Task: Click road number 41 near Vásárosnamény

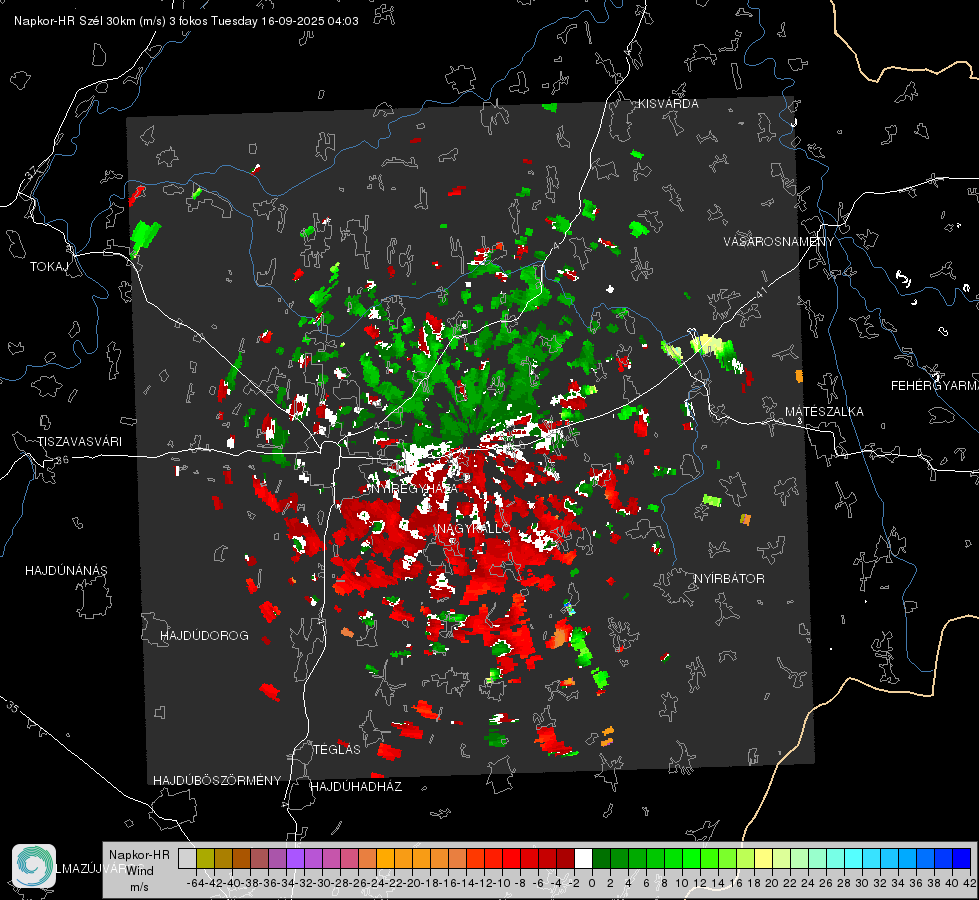Action: pyautogui.click(x=760, y=291)
